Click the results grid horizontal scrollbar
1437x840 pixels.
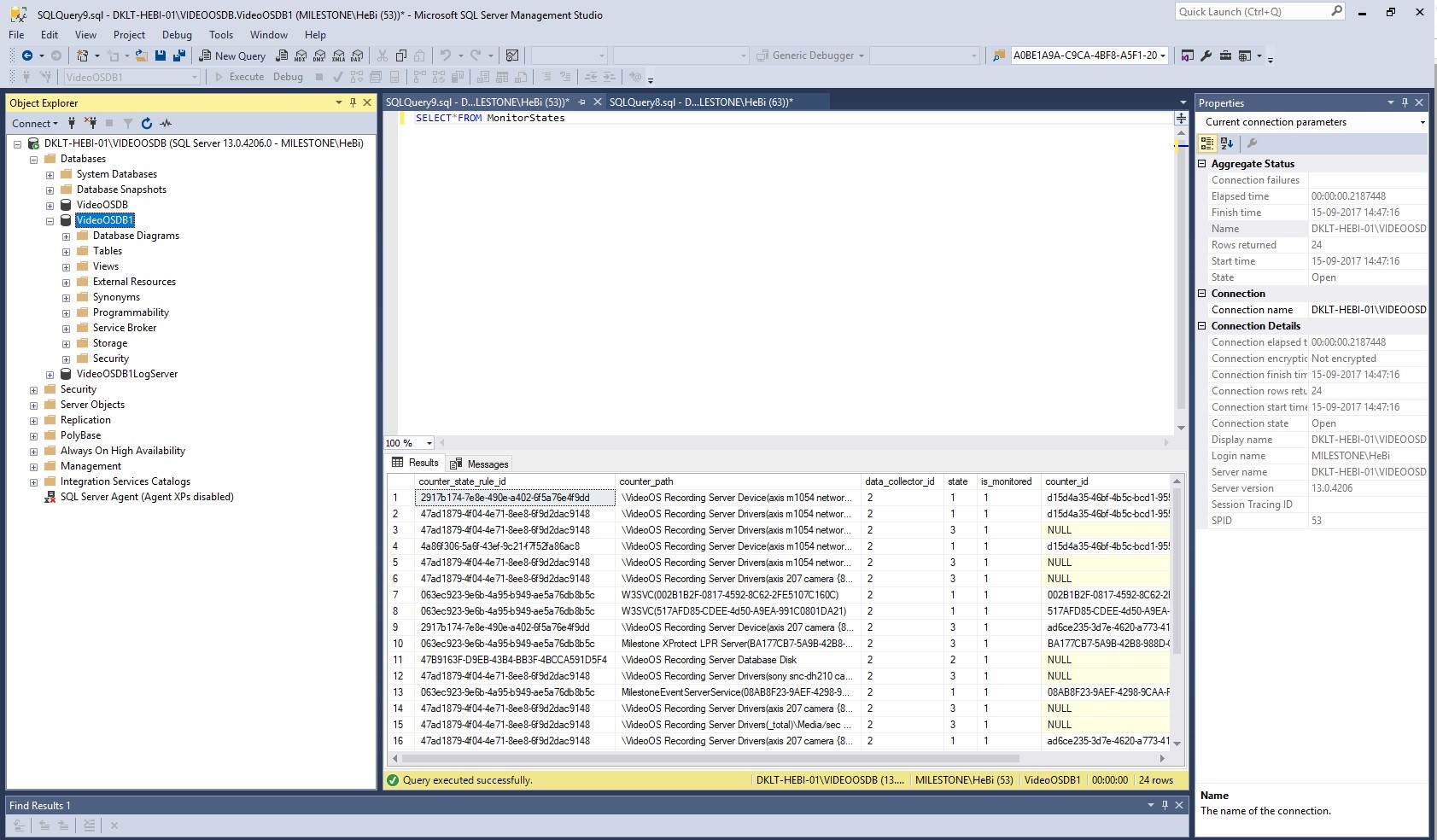(710, 758)
